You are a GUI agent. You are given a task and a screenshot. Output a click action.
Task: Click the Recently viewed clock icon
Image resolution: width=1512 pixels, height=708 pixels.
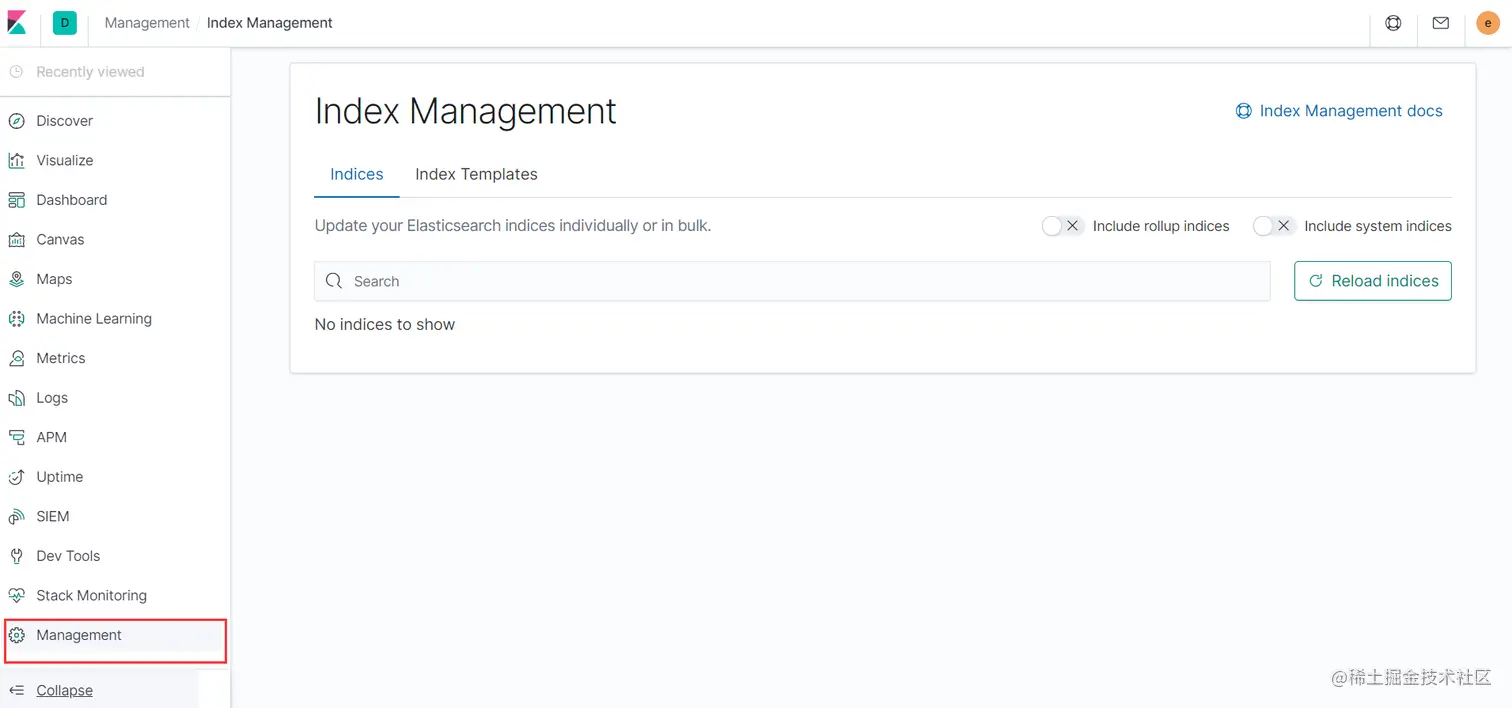point(16,72)
